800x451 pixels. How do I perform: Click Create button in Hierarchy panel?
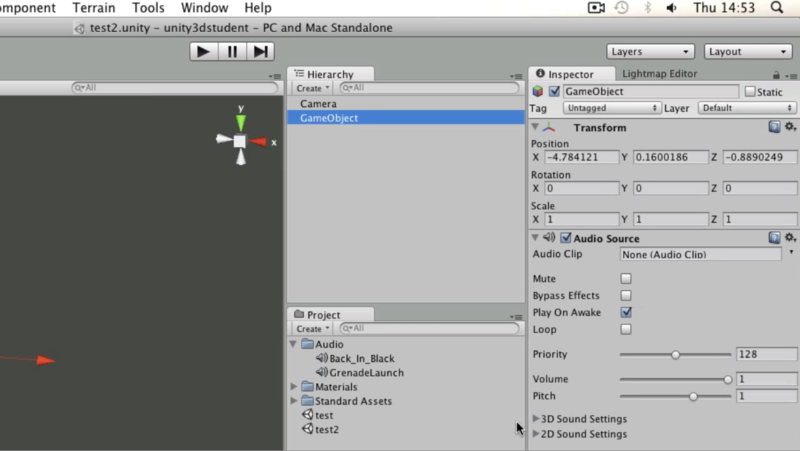point(312,88)
